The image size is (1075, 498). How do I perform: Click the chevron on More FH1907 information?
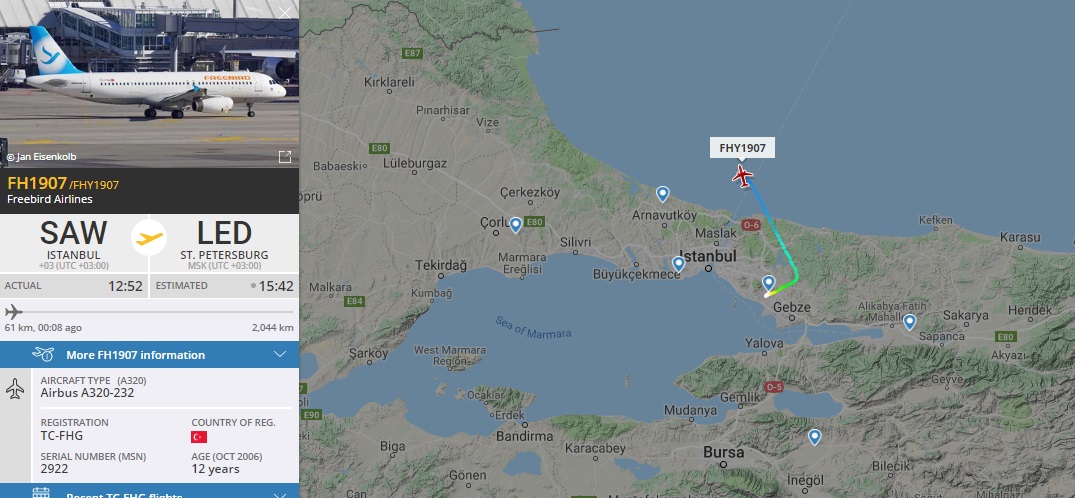(280, 355)
